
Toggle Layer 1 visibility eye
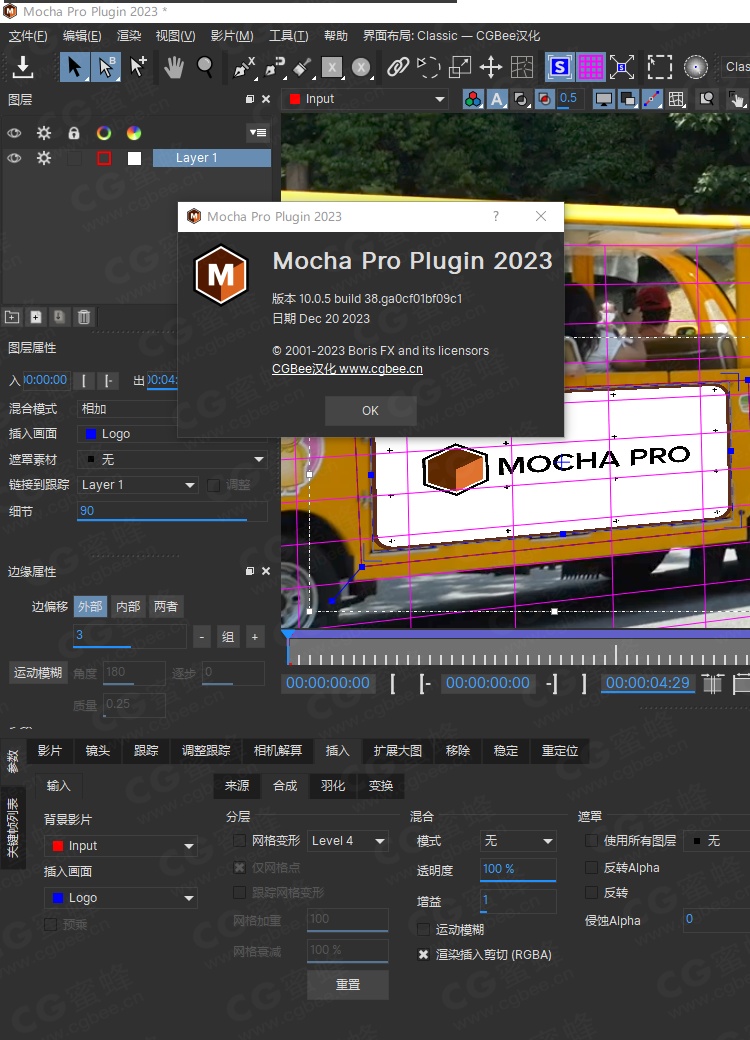point(14,159)
